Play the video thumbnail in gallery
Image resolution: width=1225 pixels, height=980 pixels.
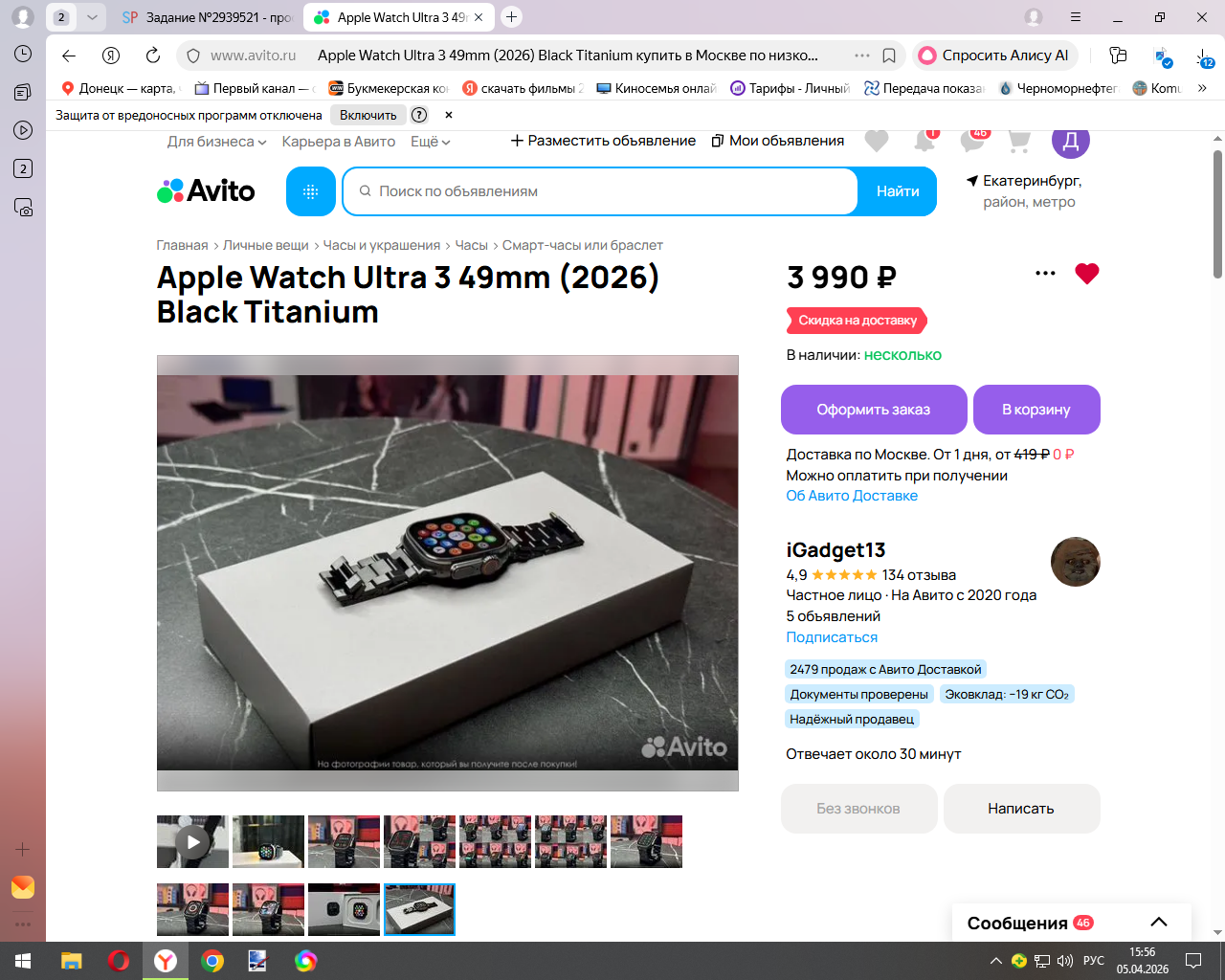(192, 842)
